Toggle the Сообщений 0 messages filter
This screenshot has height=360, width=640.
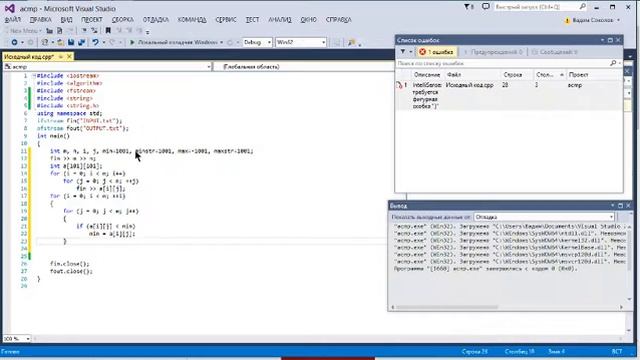pos(554,52)
